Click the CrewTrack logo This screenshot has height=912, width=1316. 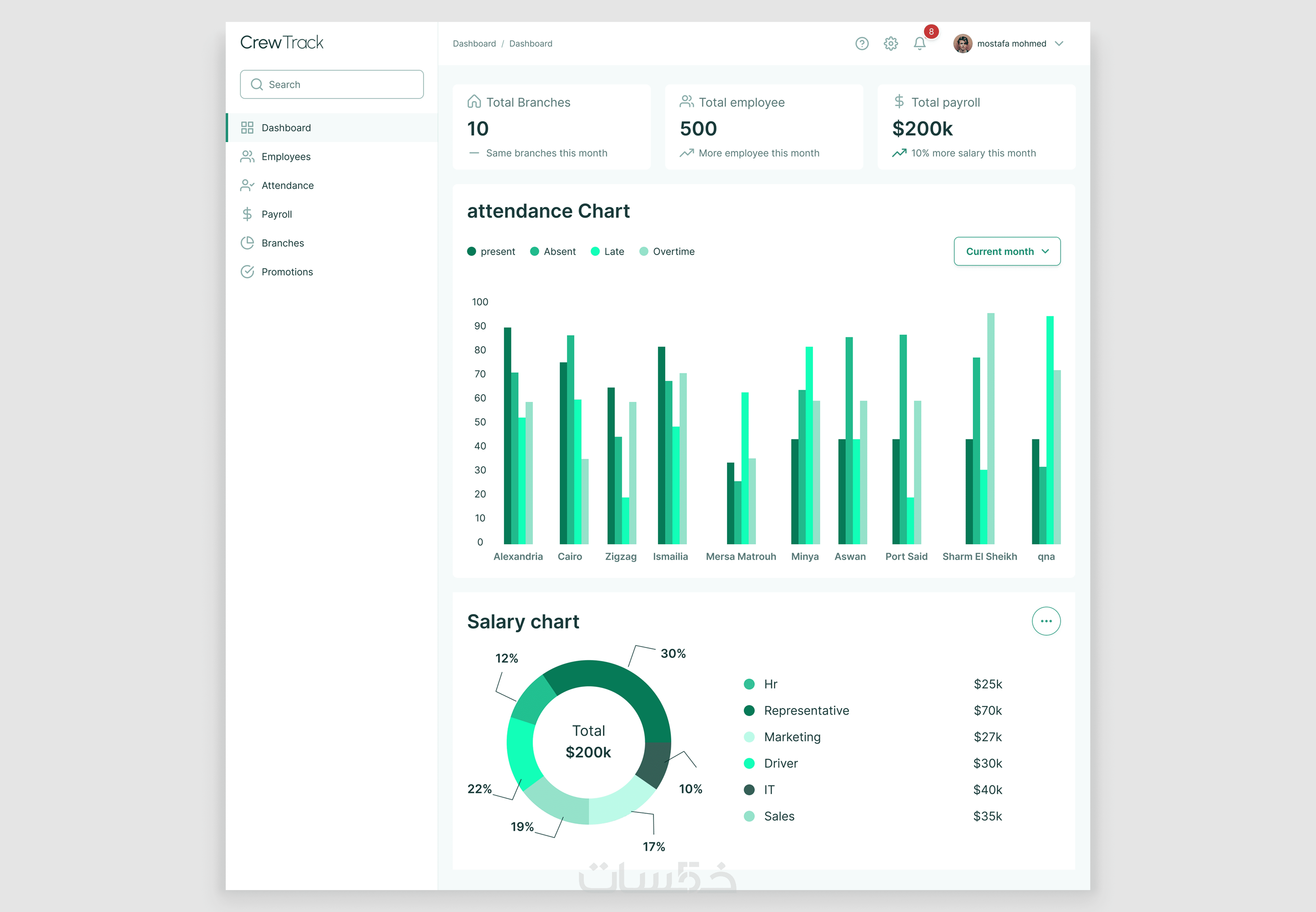tap(282, 42)
